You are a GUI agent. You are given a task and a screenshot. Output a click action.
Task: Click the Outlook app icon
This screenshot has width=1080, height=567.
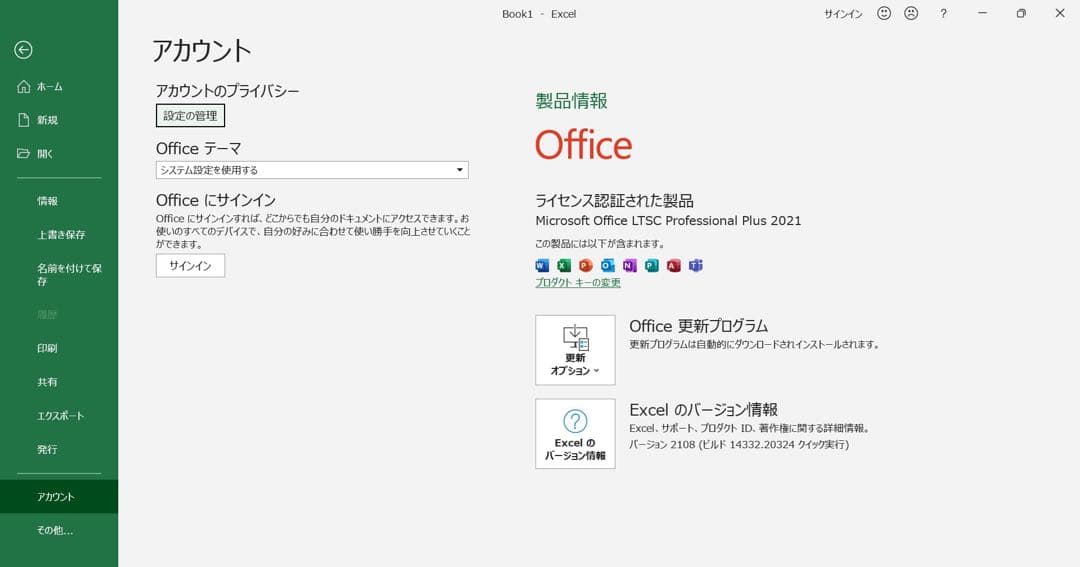click(608, 265)
